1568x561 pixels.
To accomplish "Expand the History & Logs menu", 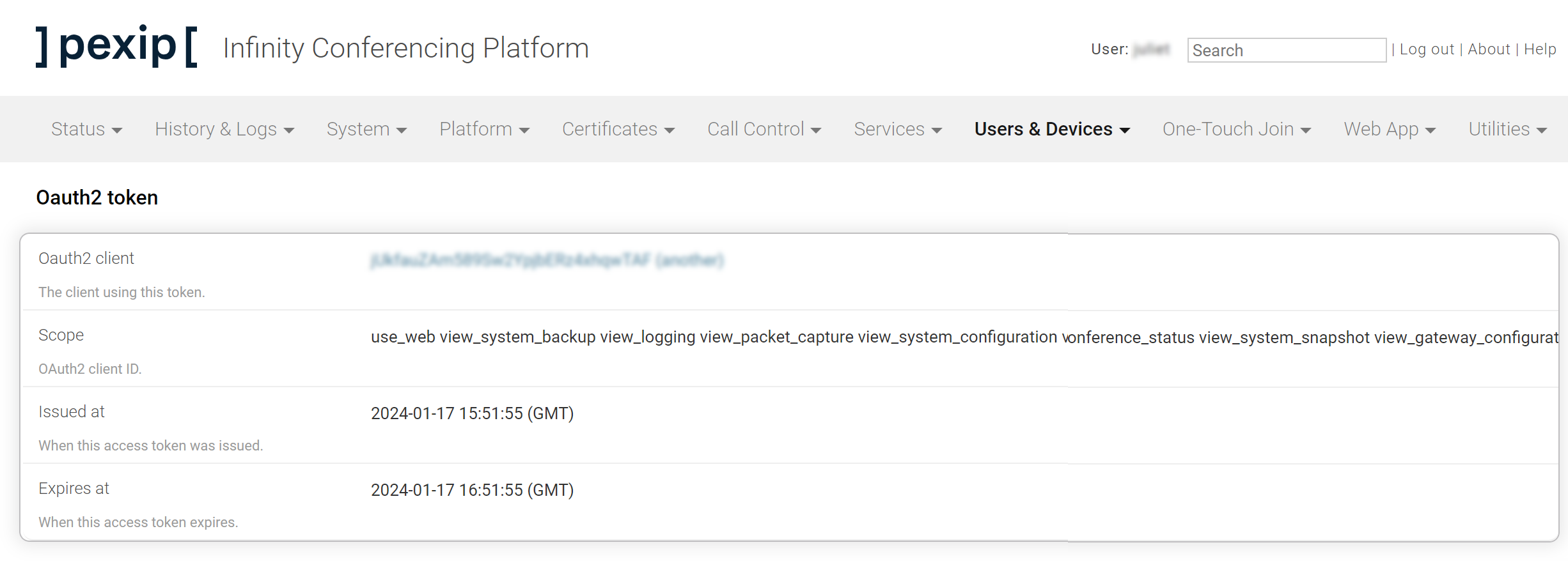I will click(x=224, y=129).
